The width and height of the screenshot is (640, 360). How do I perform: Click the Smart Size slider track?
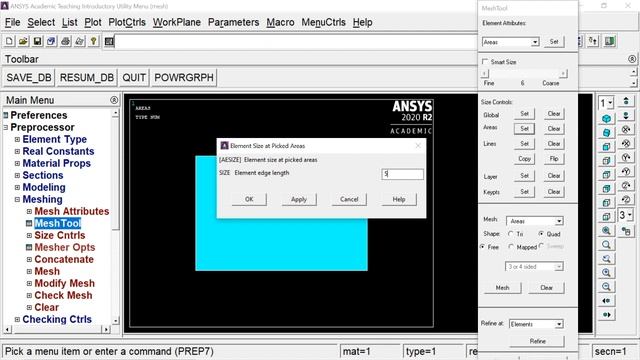pos(524,73)
